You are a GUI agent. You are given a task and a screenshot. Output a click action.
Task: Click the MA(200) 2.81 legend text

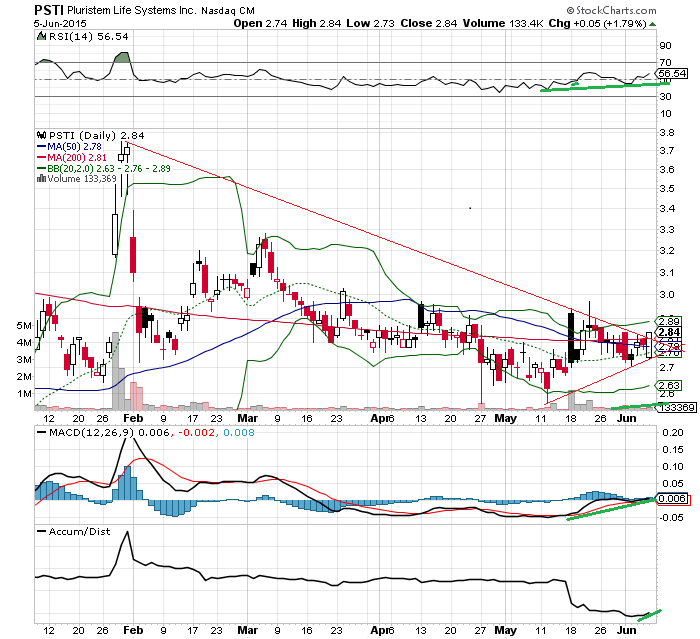[x=77, y=157]
